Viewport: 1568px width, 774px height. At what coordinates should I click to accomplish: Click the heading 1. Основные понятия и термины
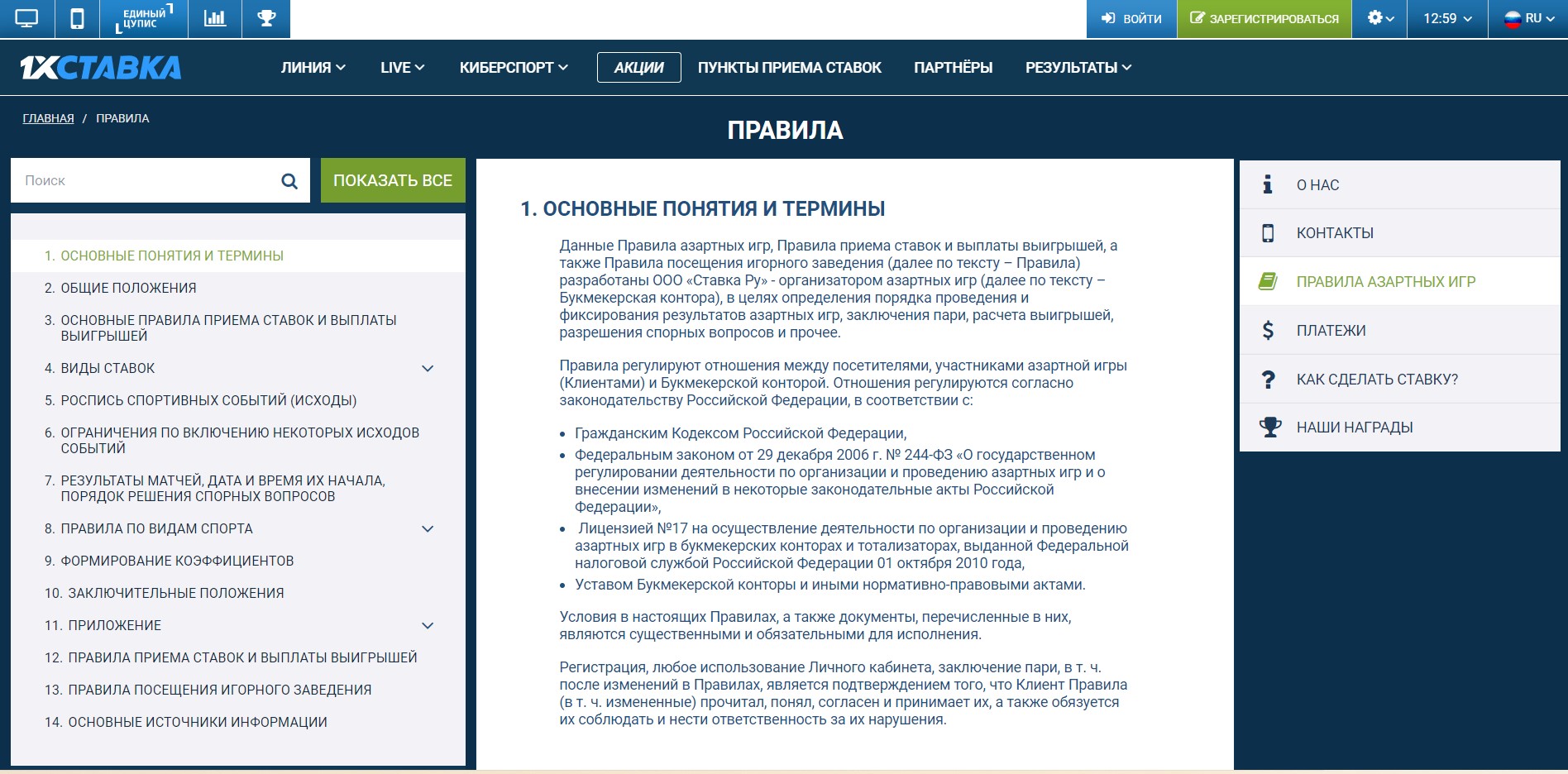point(702,208)
